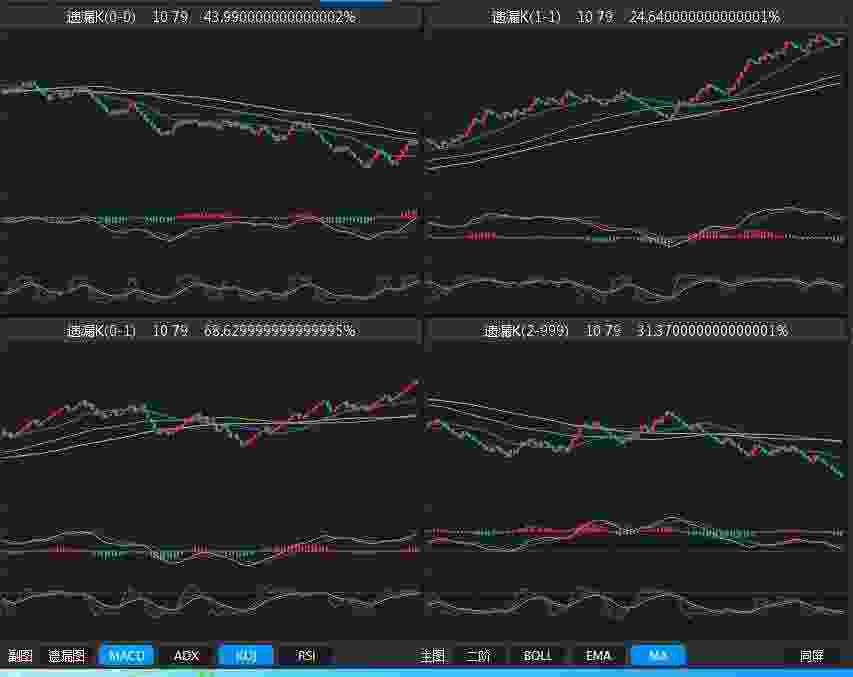Click the candlestick area of 遗漏K(0-1) chart
This screenshot has width=853, height=677.
click(x=211, y=418)
